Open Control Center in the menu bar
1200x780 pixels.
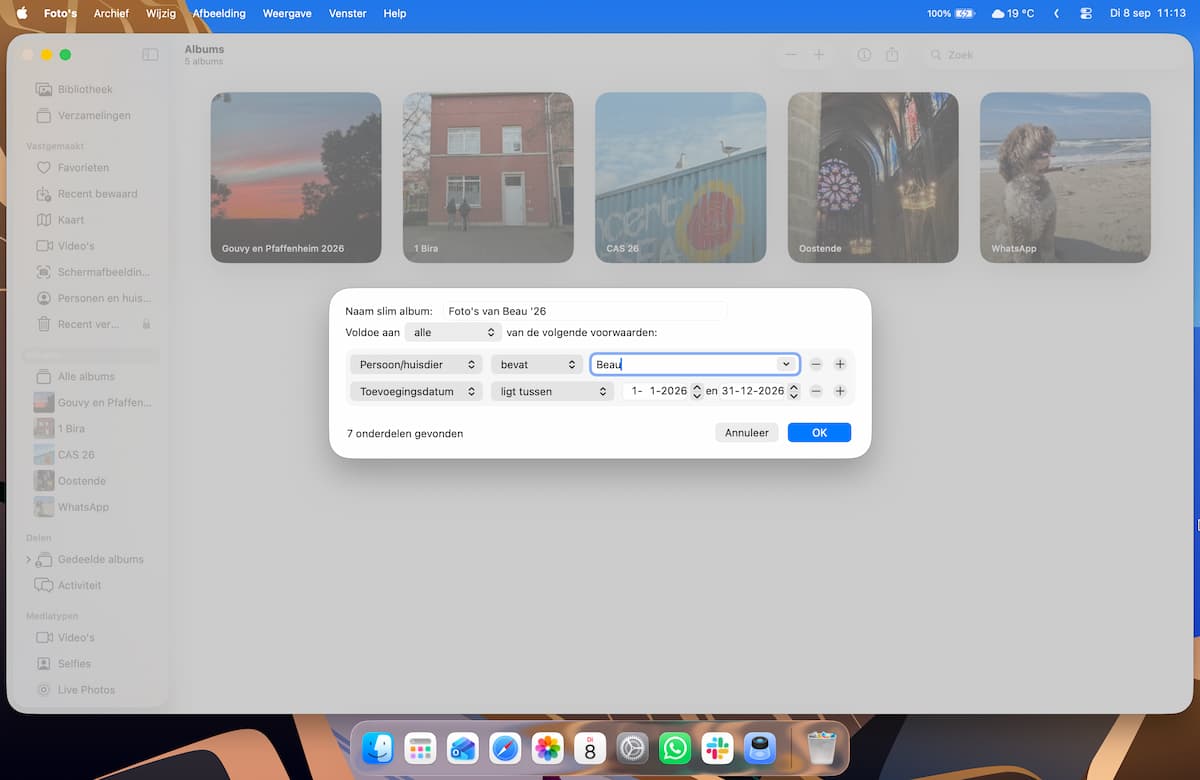tap(1087, 14)
